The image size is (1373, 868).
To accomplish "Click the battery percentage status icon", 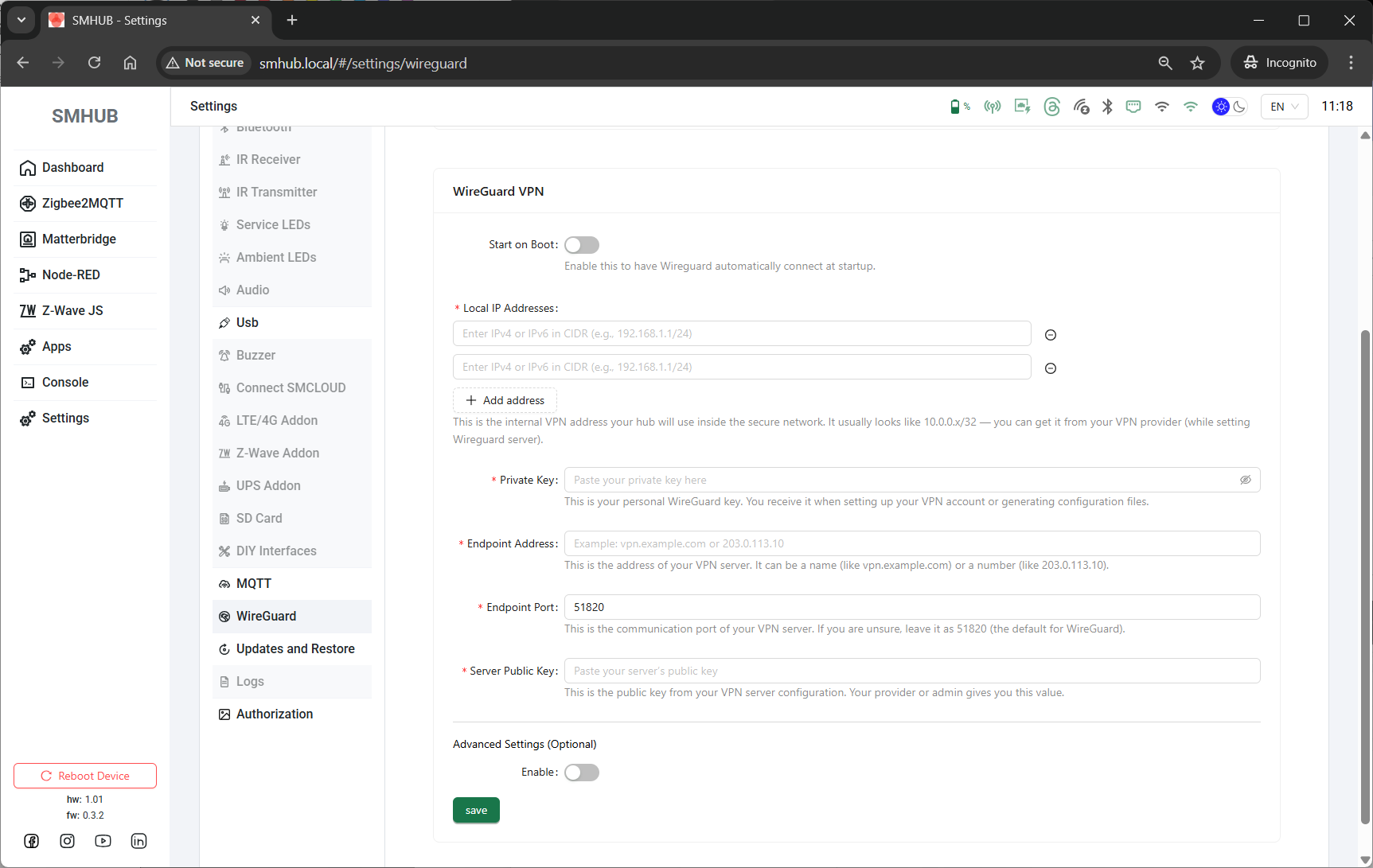I will pyautogui.click(x=959, y=107).
